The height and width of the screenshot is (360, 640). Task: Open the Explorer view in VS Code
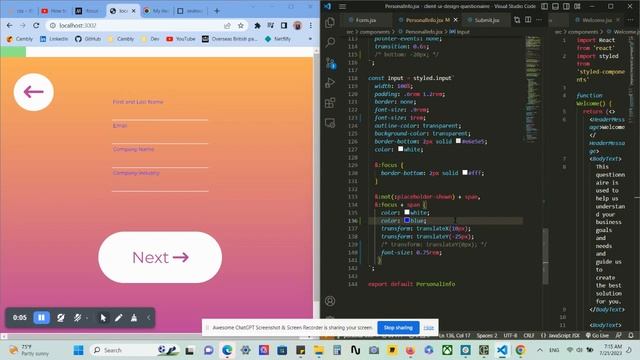(330, 22)
